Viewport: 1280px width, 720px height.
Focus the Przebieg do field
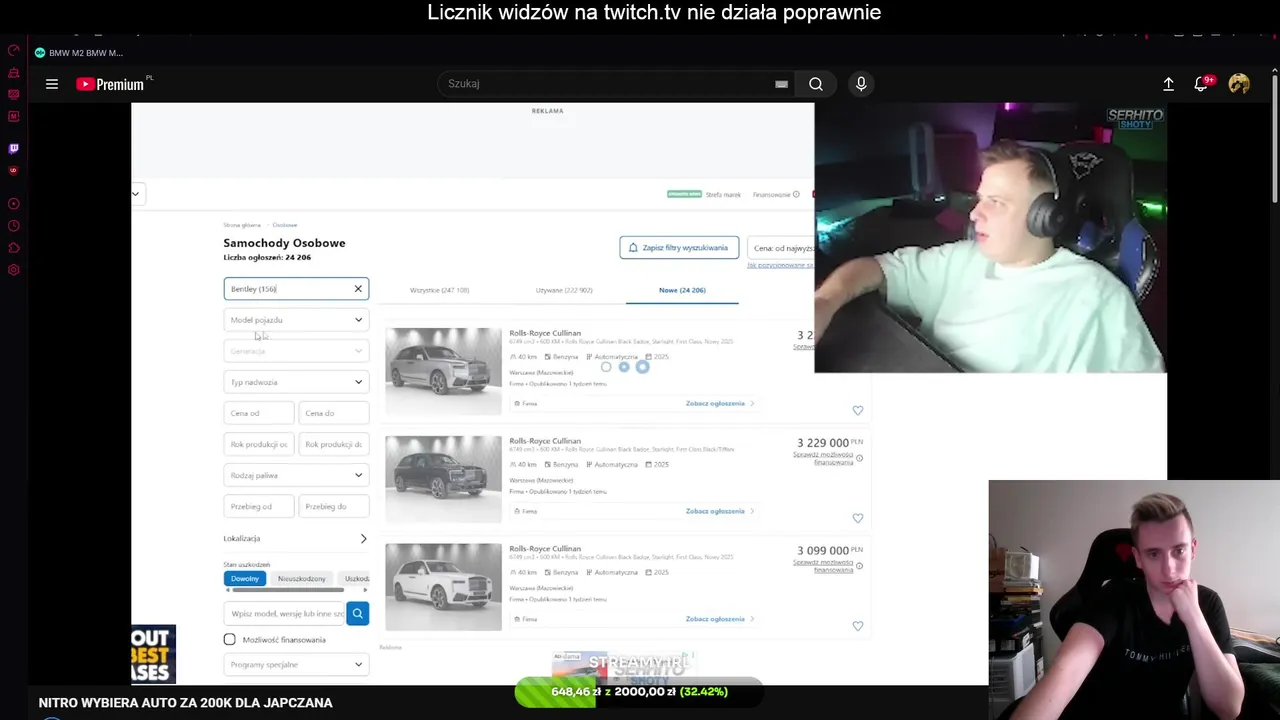pos(333,506)
